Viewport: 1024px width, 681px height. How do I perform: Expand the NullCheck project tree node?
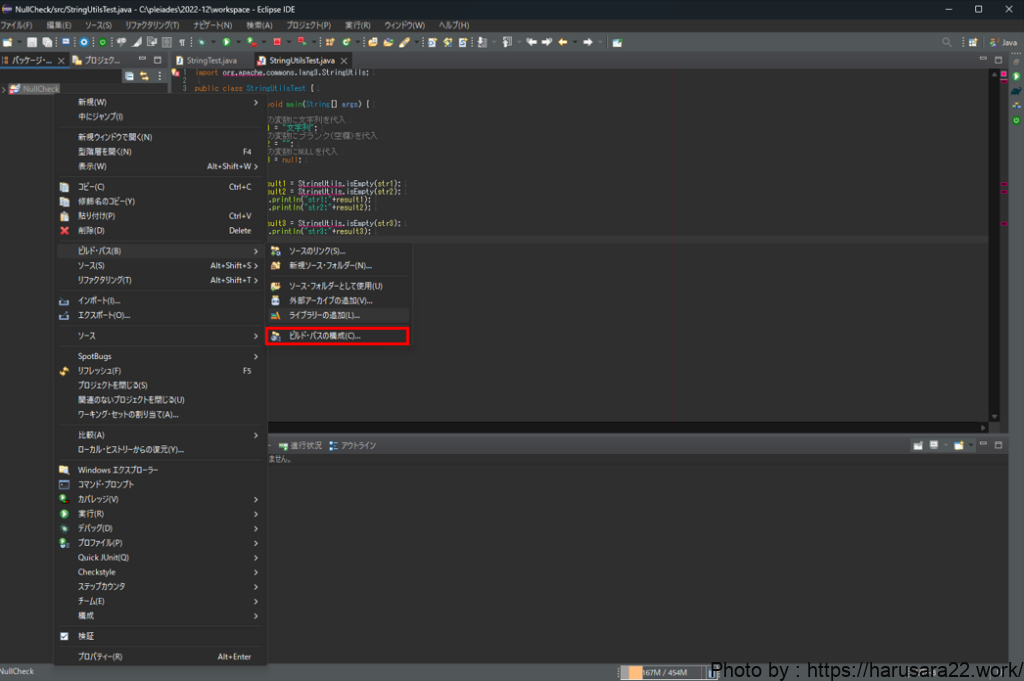pyautogui.click(x=4, y=89)
